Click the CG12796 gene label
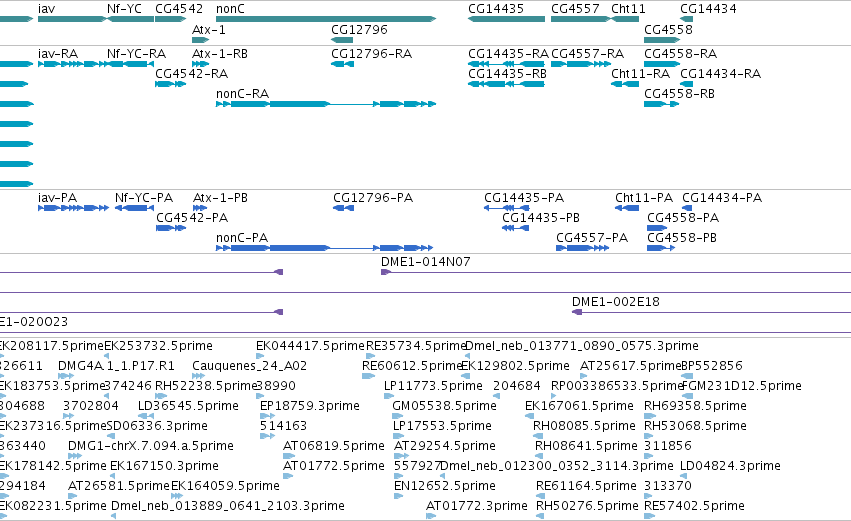Image resolution: width=851 pixels, height=521 pixels. tap(359, 30)
